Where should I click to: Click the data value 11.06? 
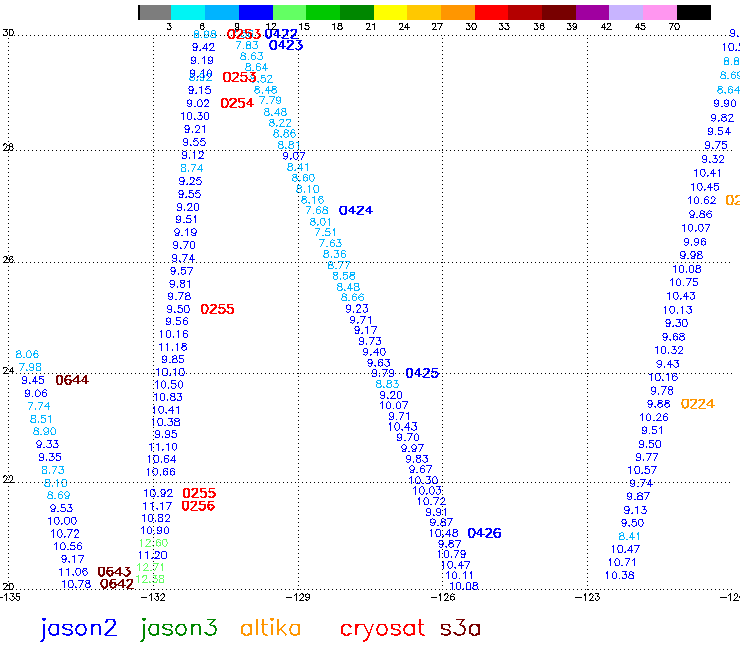click(x=73, y=572)
